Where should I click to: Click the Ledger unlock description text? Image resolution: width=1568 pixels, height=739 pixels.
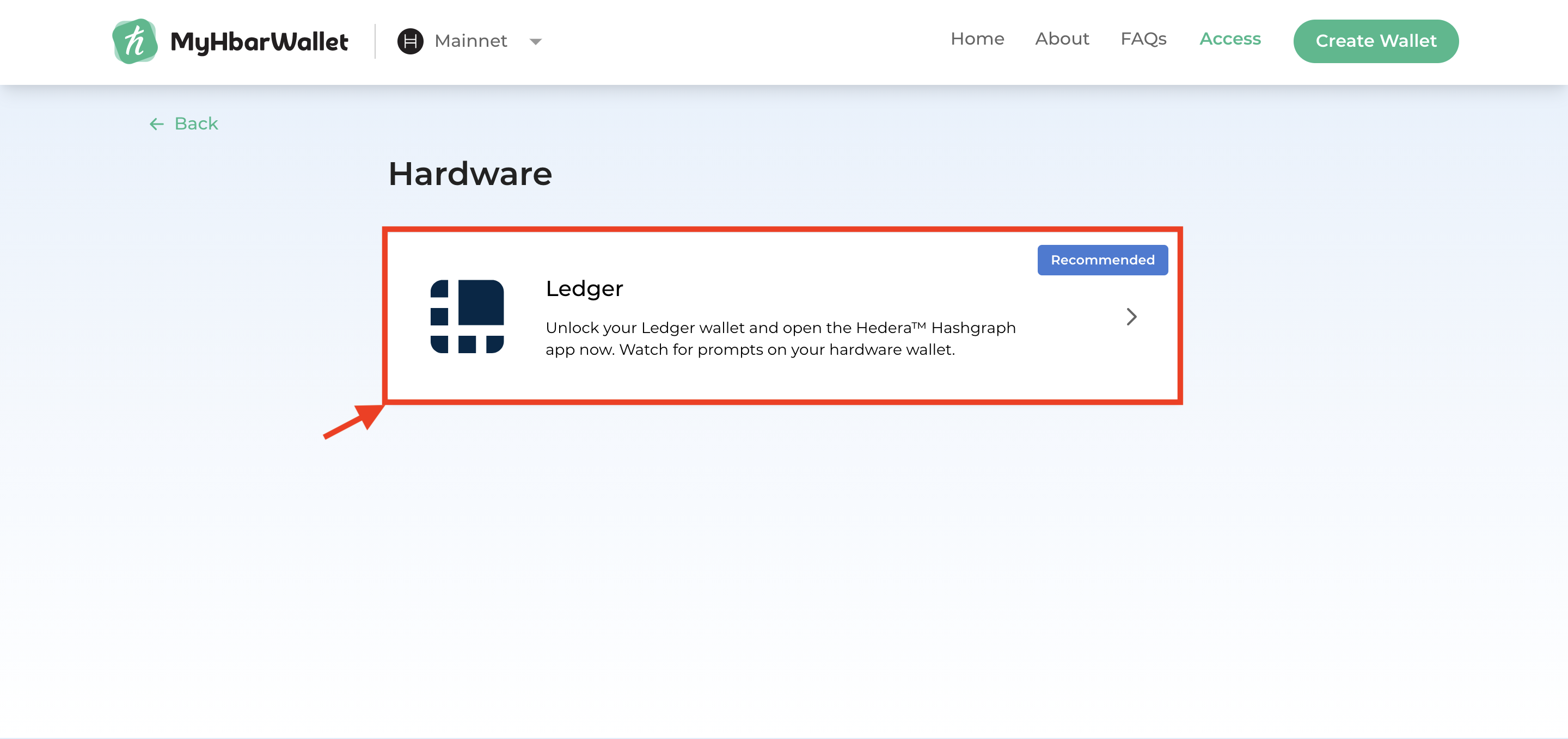(779, 339)
